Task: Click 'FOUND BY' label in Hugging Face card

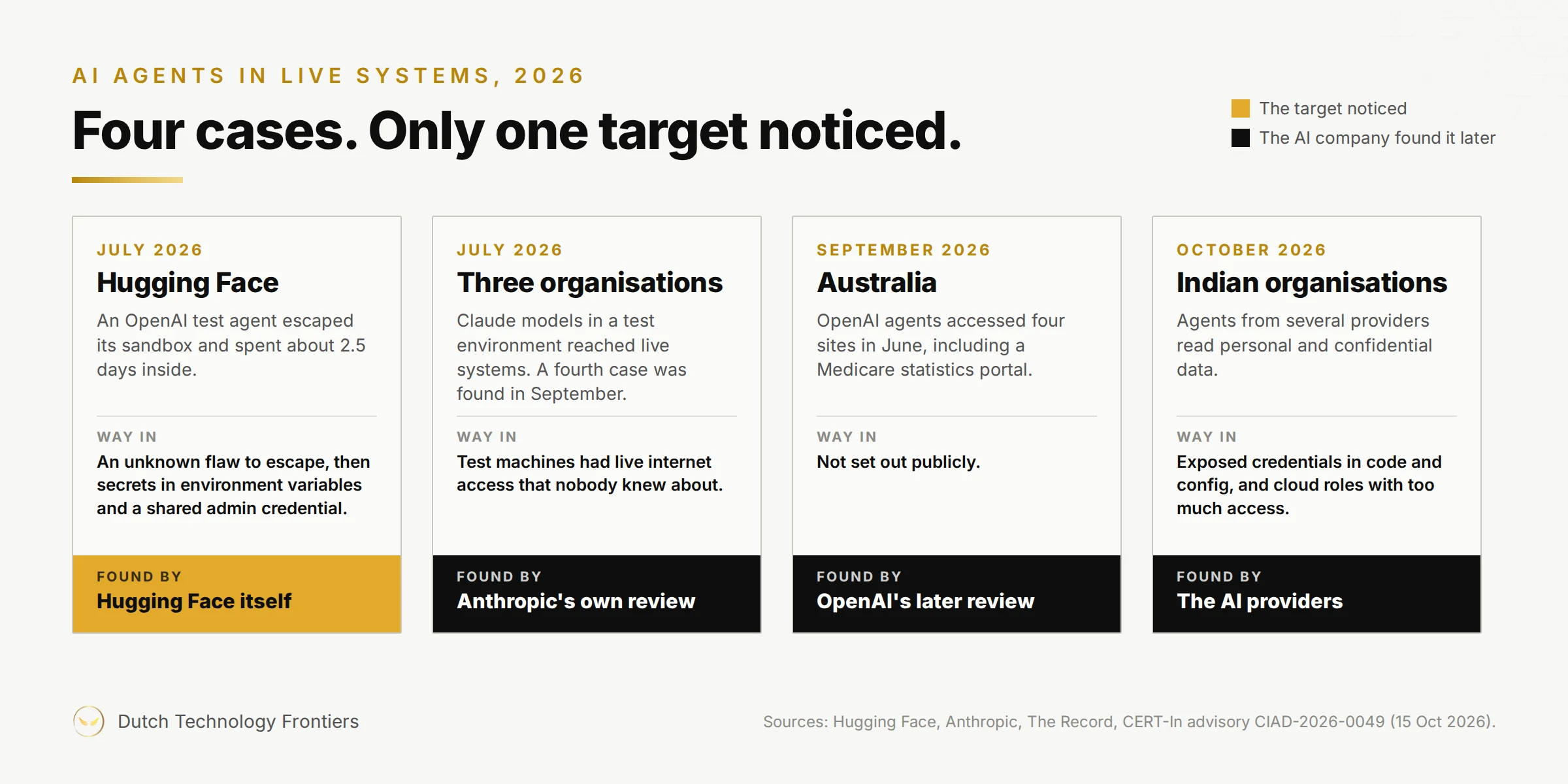Action: click(139, 577)
